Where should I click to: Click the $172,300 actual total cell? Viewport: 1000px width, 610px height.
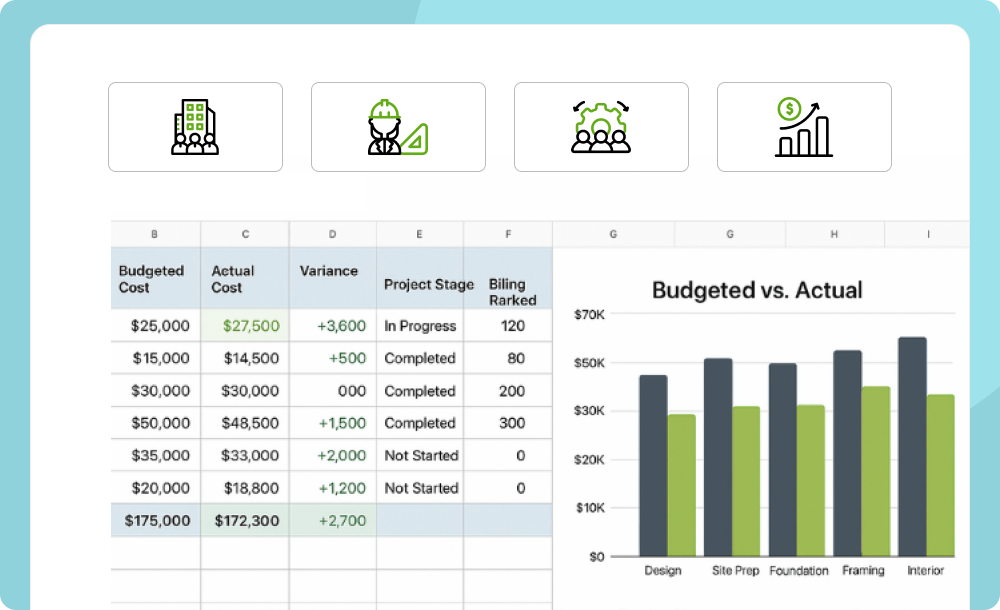click(x=245, y=520)
